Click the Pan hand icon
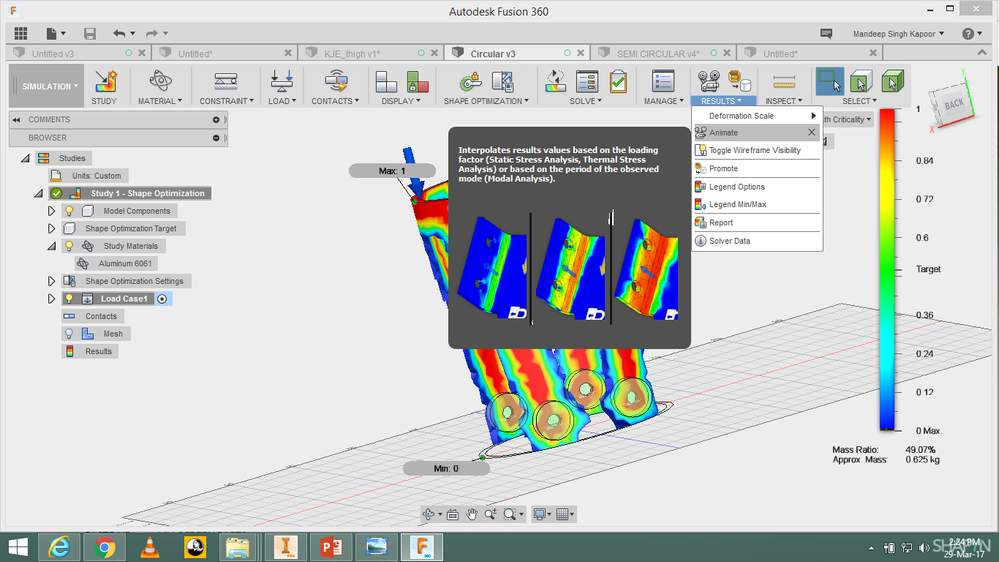999x562 pixels. point(471,514)
